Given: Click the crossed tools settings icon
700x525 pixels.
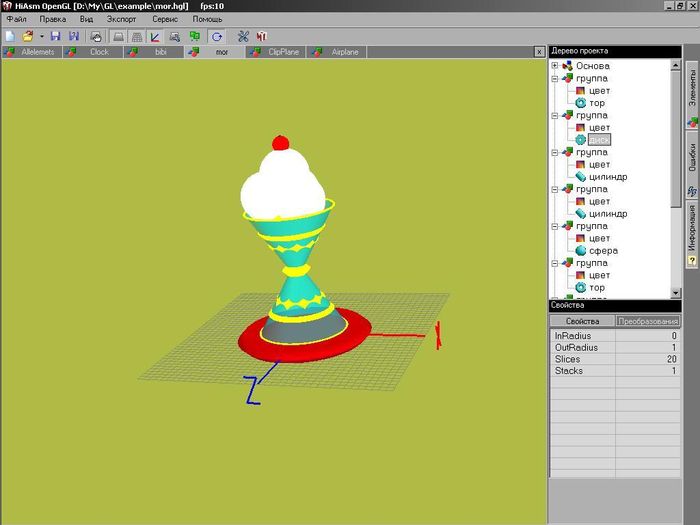Looking at the screenshot, I should 243,36.
